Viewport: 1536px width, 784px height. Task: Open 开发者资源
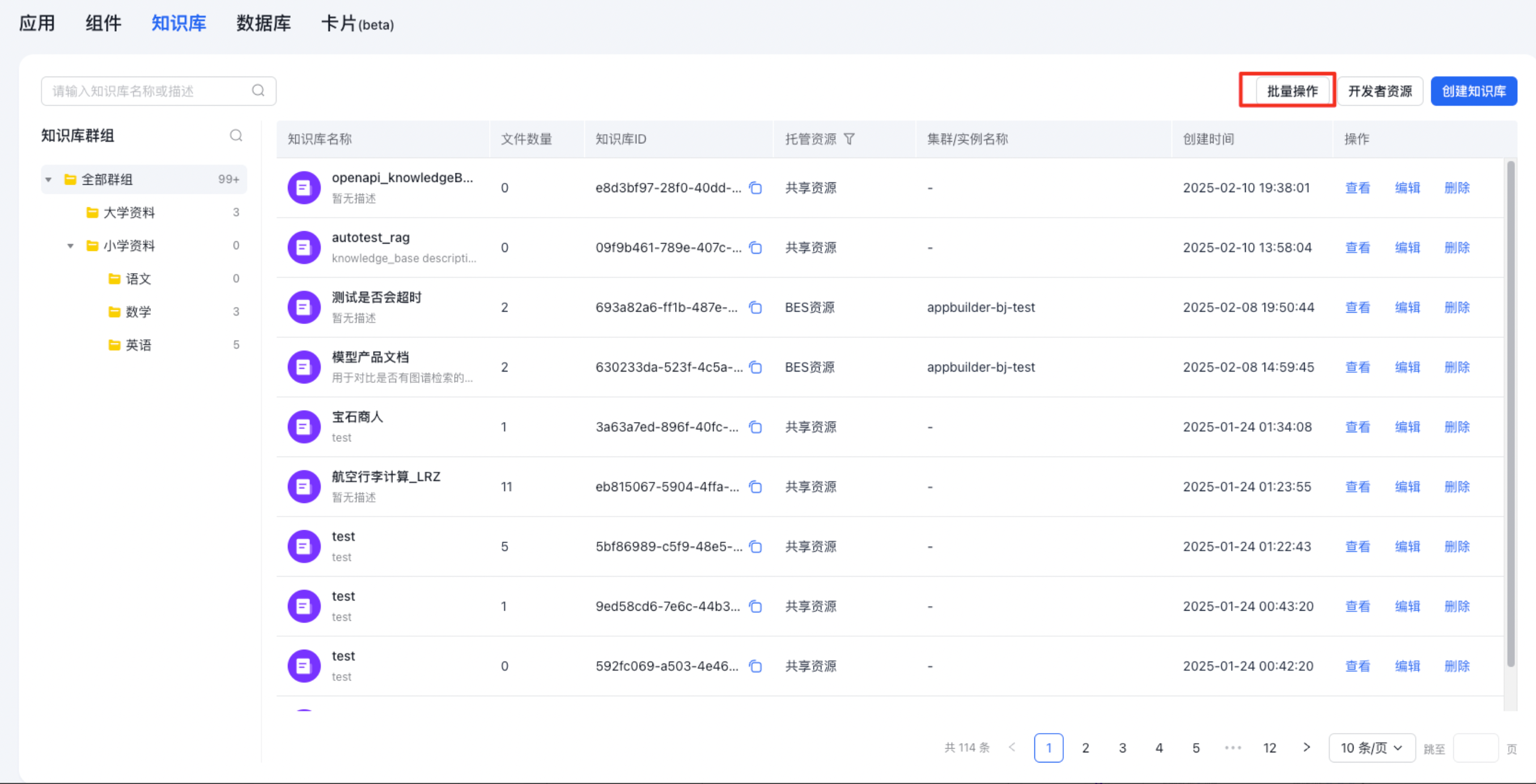coord(1380,91)
